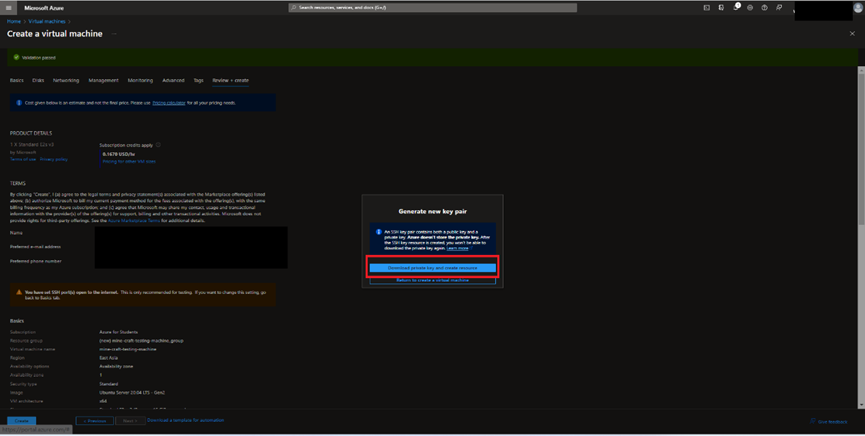Viewport: 865px width, 436px height.
Task: Open the Azure portal hamburger menu
Action: [x=8, y=8]
